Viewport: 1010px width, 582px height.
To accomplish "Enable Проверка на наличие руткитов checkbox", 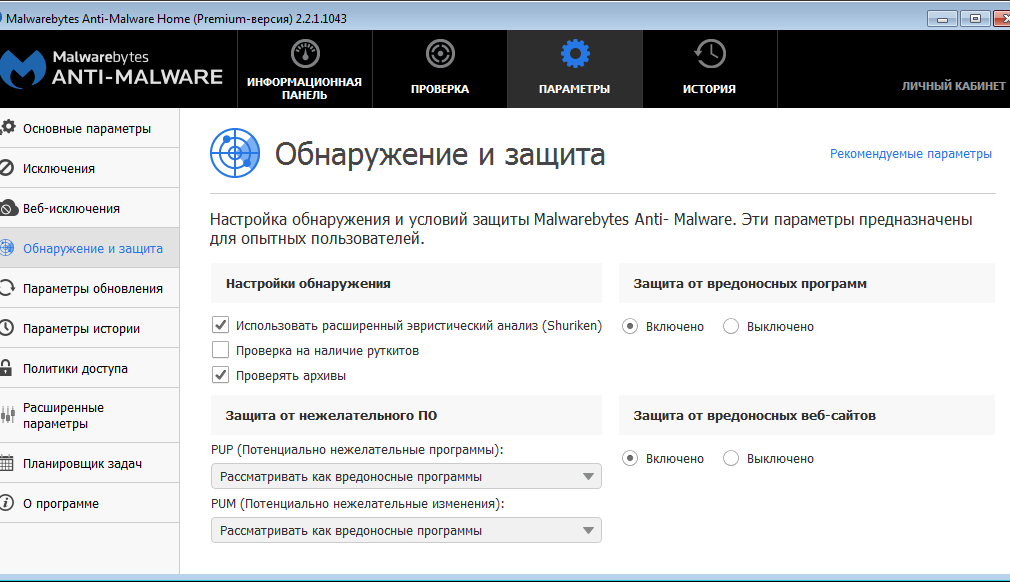I will [220, 350].
